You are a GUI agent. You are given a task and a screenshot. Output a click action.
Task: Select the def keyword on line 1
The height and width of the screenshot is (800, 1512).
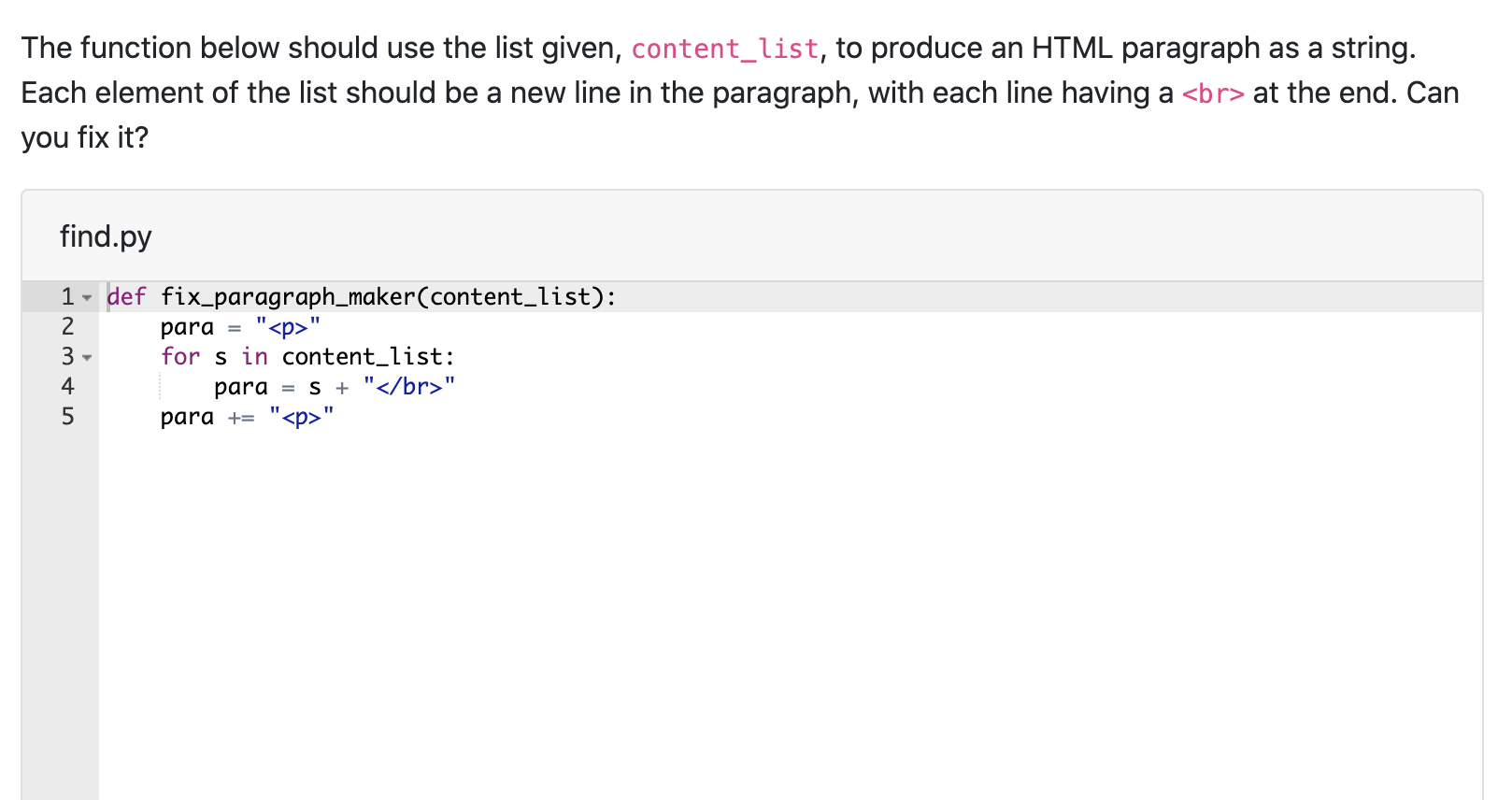coord(126,297)
